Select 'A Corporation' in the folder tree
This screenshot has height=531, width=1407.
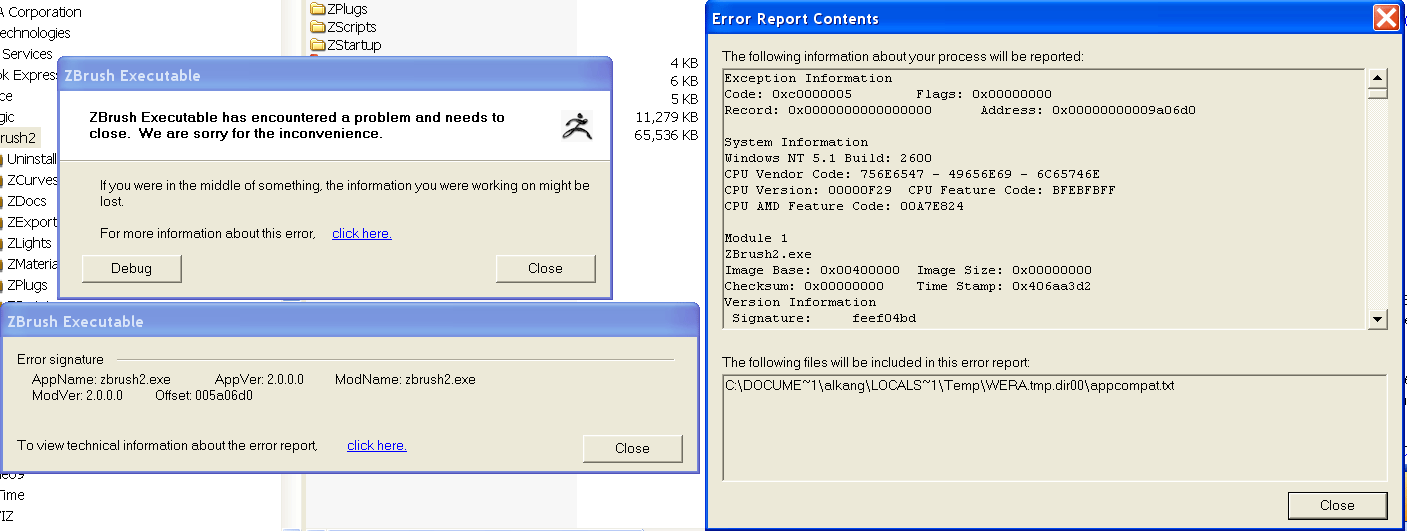tap(41, 12)
